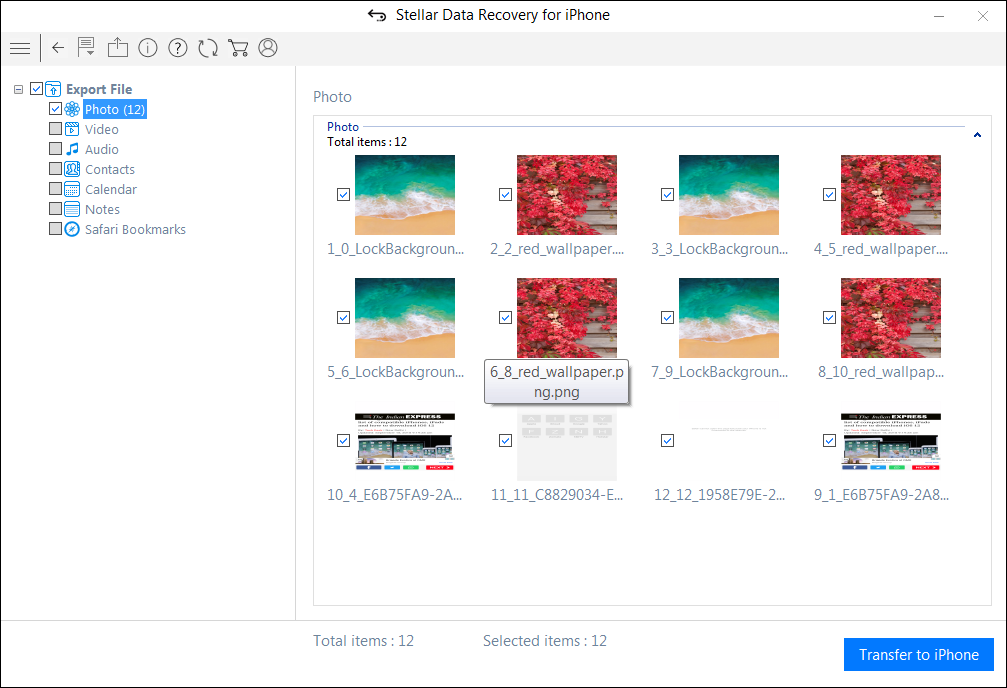The image size is (1007, 688).
Task: Uncheck the 1_0_LockBackground photo checkbox
Action: [344, 195]
